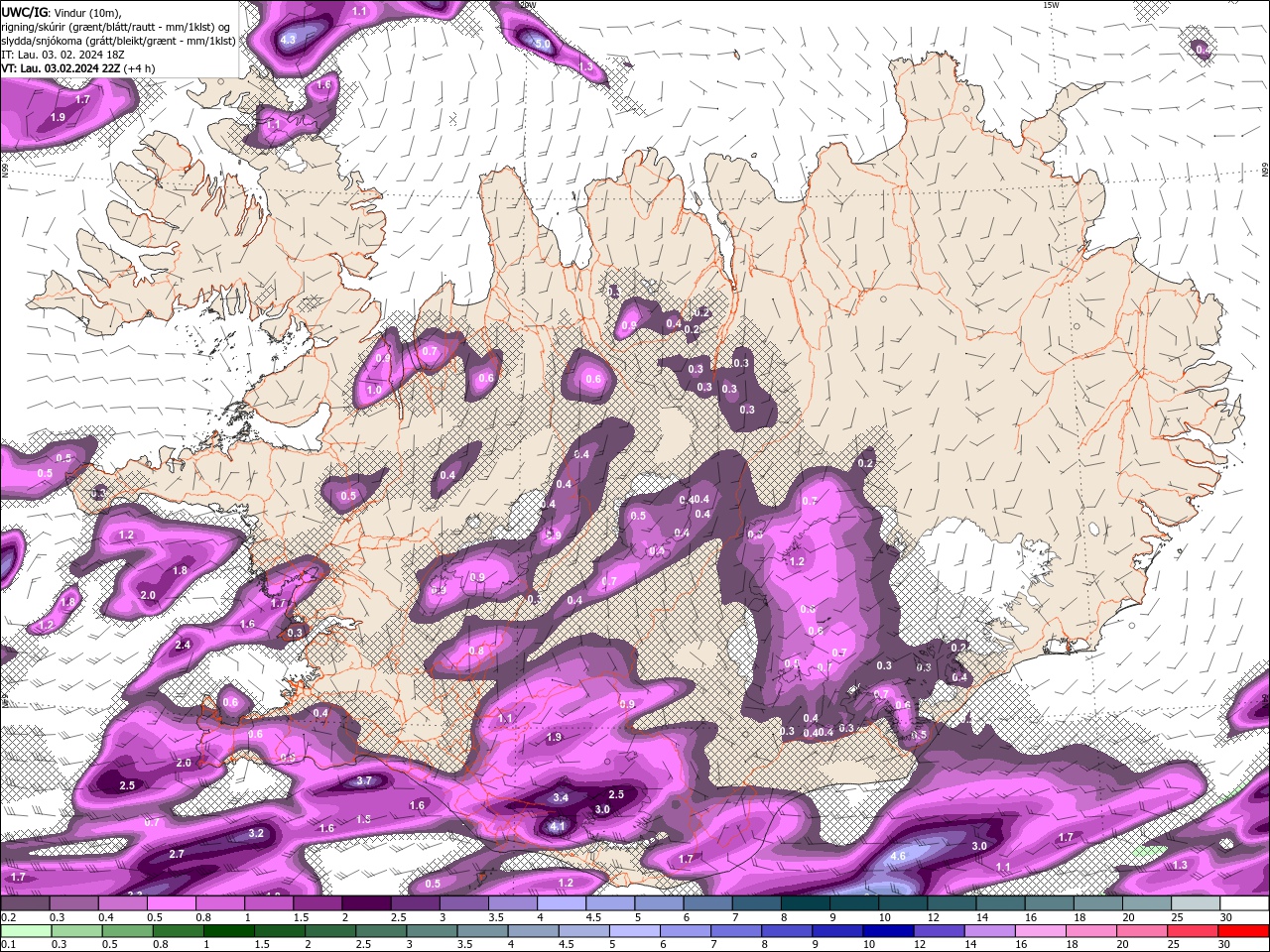
Task: Click the 3.2 value on the map
Action: tap(256, 833)
